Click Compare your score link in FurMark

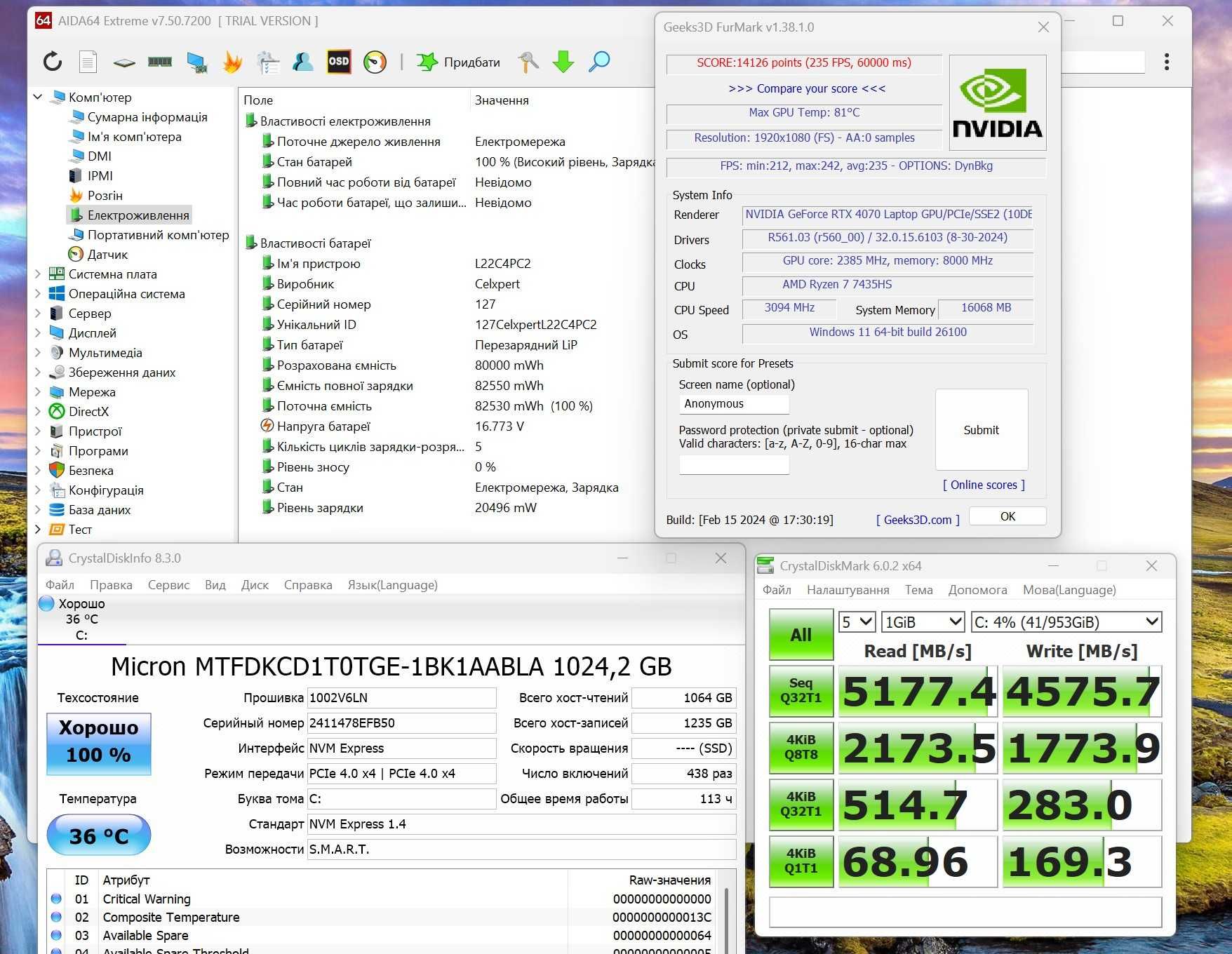(807, 88)
